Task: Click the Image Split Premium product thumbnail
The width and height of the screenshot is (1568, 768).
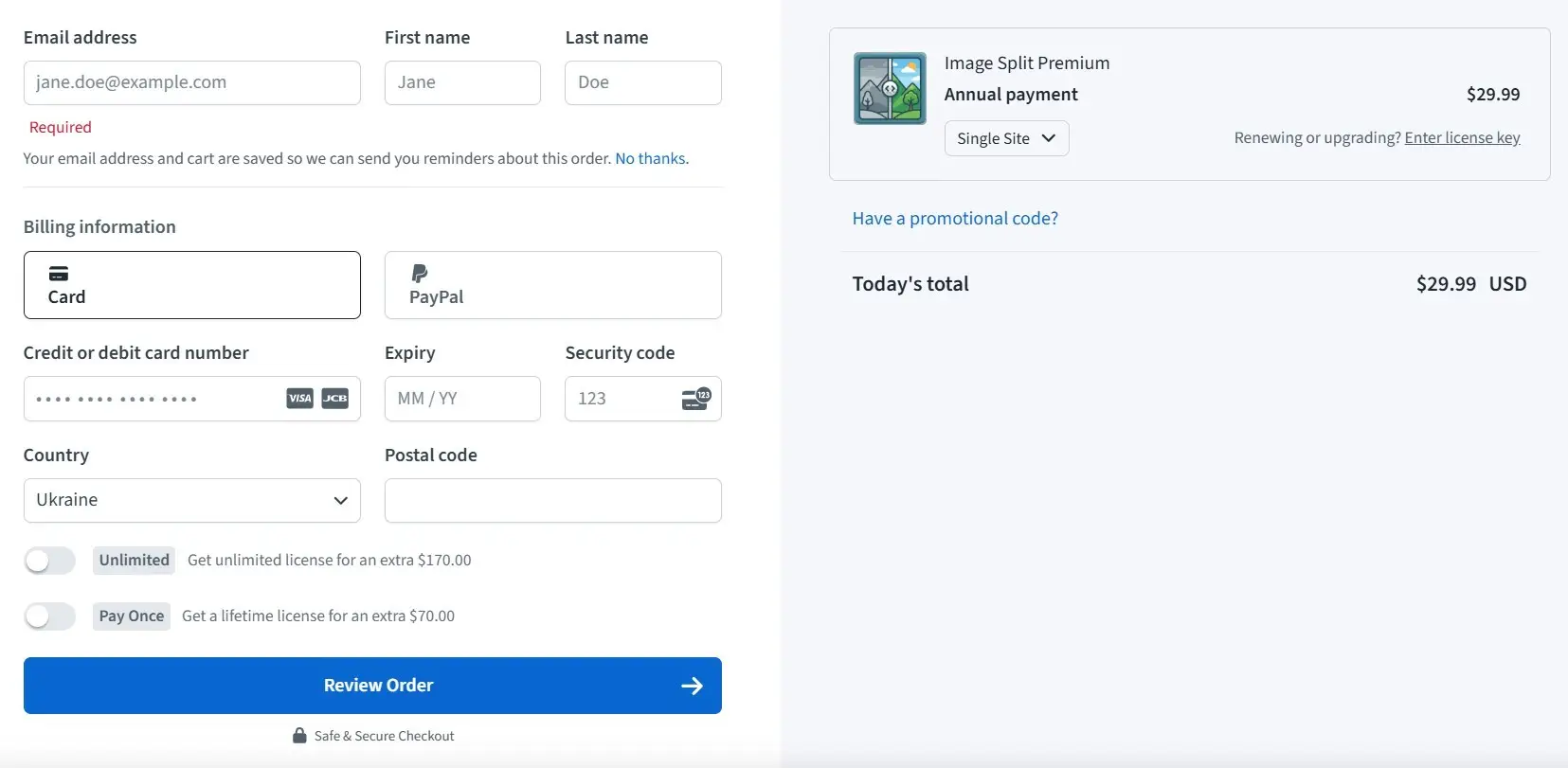Action: coord(890,88)
